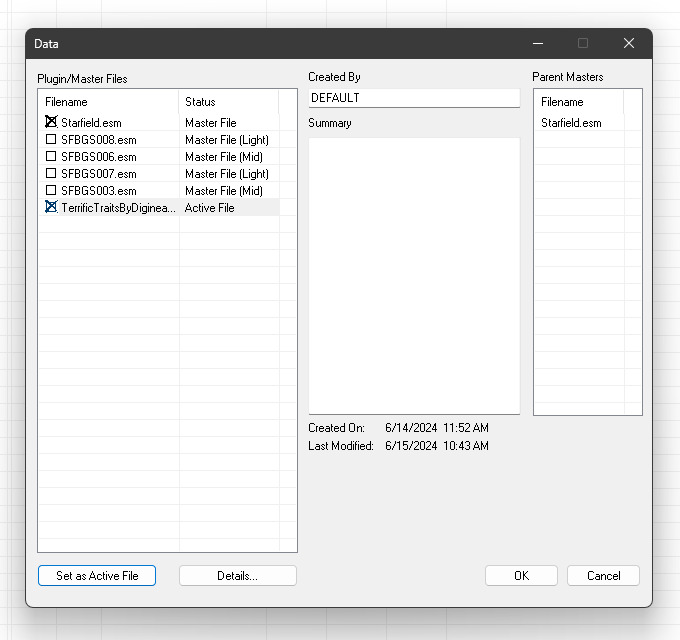Select the SFBGS003.esm filename

click(x=99, y=191)
